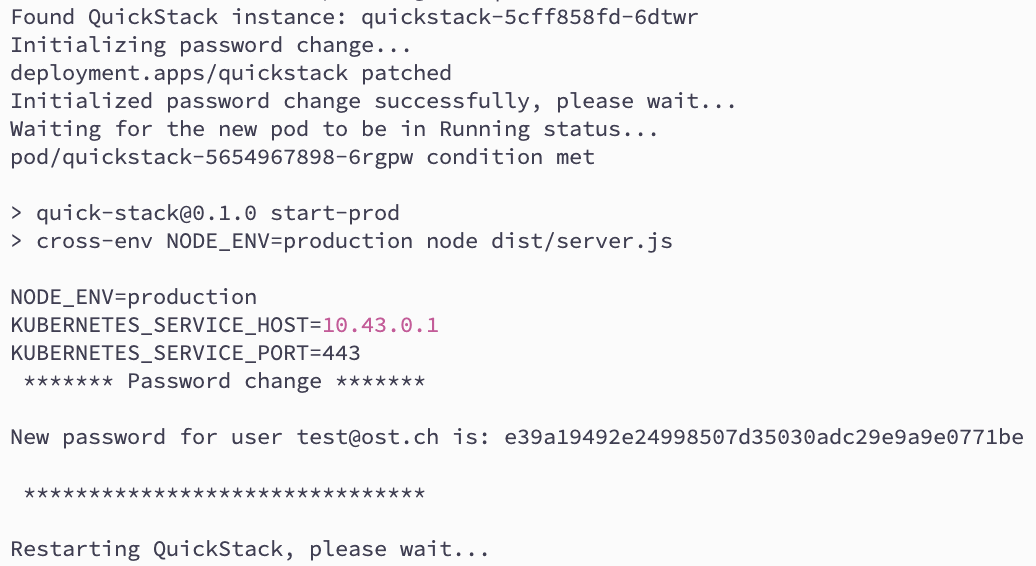Click the KUBERNETES_SERVICE_PORT=443 line
The height and width of the screenshot is (566, 1036).
185,353
